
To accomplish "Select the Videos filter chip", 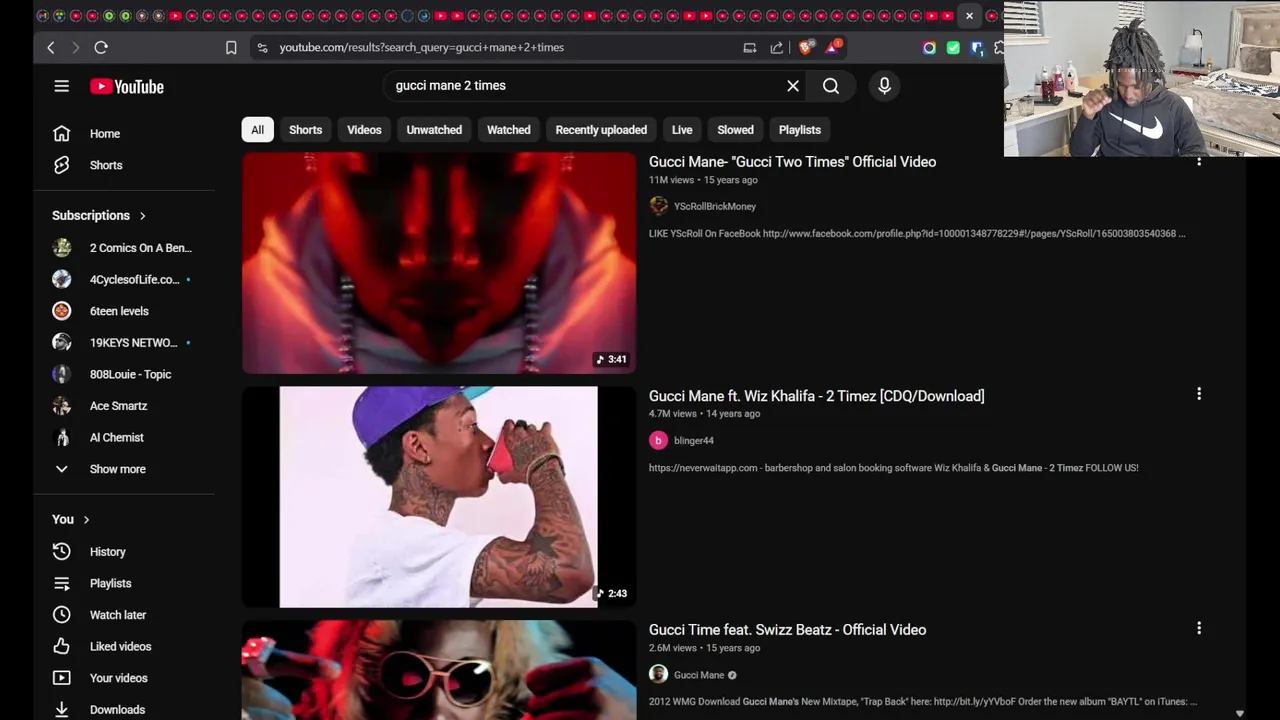I will [364, 130].
